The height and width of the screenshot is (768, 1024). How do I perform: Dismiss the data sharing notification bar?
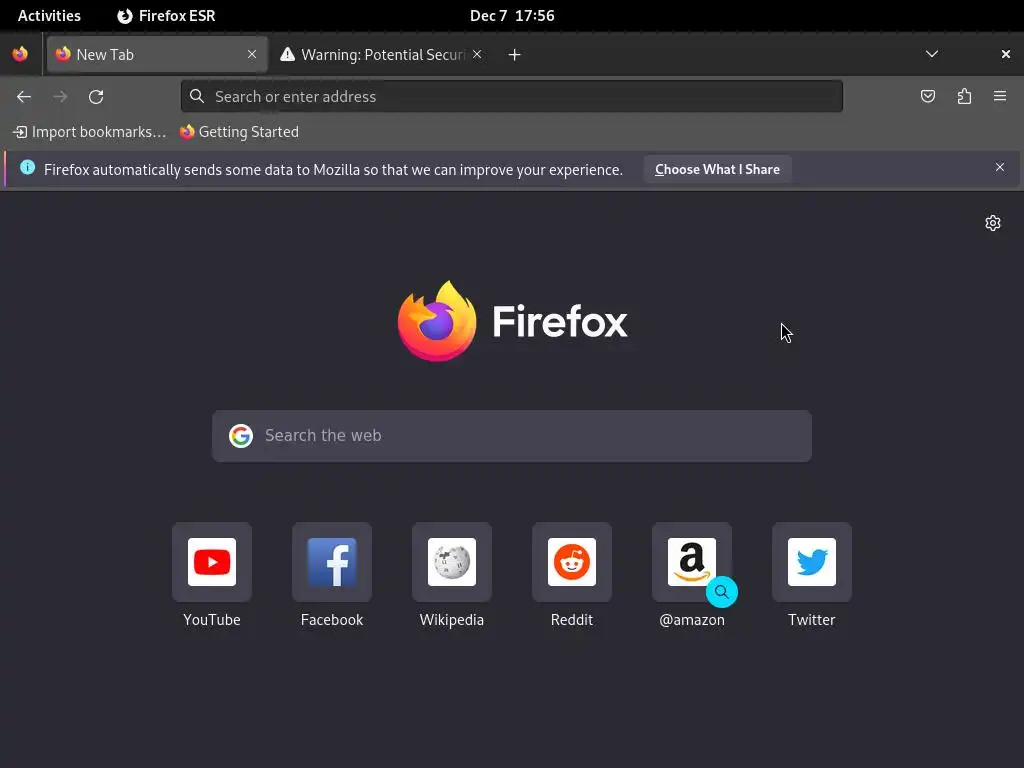click(x=1000, y=168)
